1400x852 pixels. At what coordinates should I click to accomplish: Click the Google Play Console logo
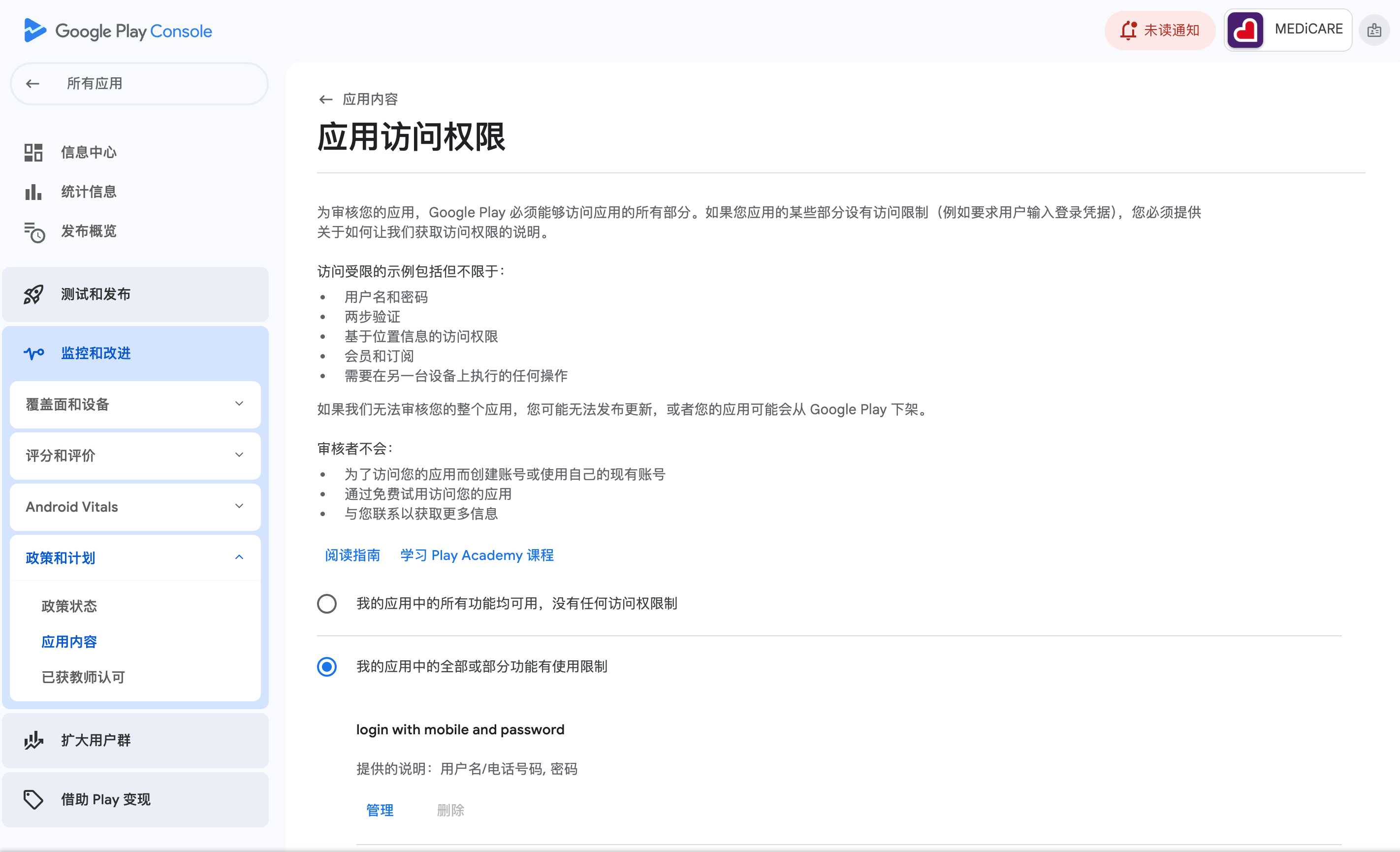click(x=118, y=31)
